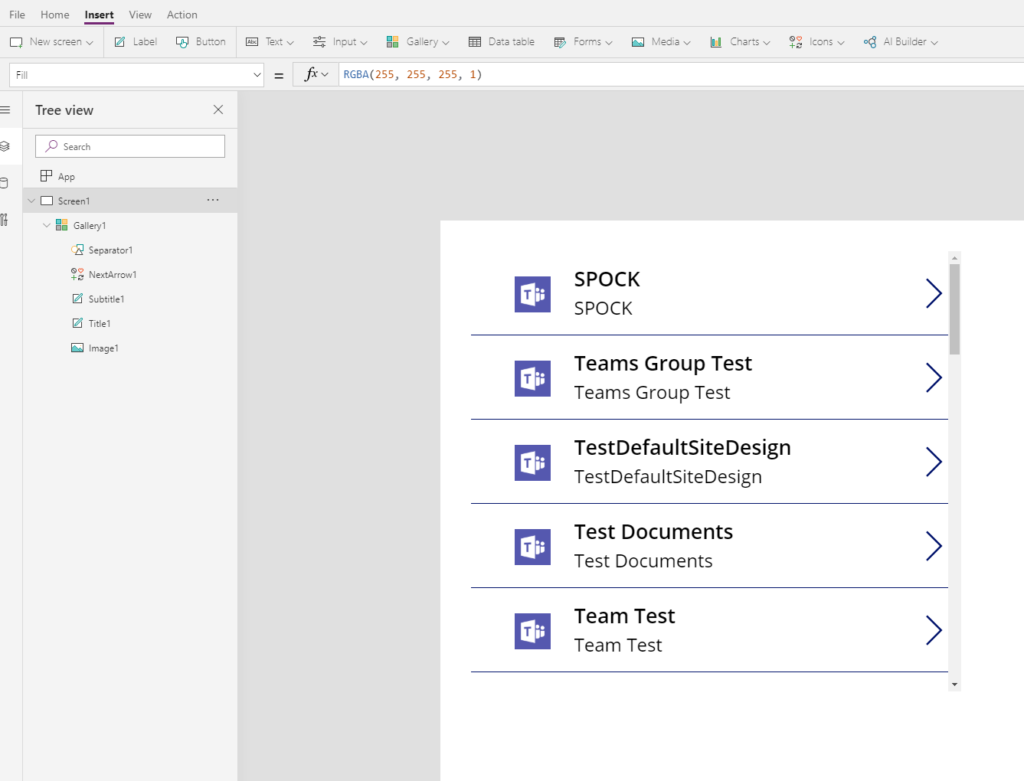Collapse the Gallery1 tree node
1024x781 pixels.
[46, 225]
